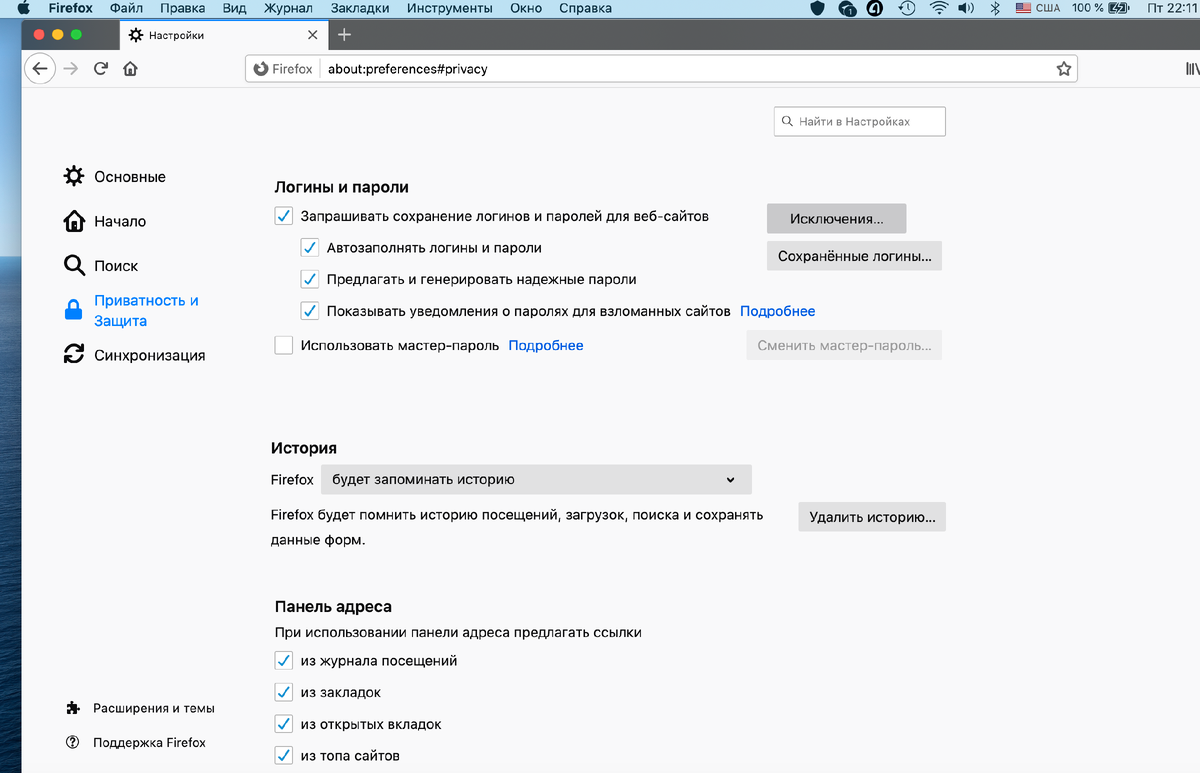Toggle из открытых вкладок checkbox

pos(284,724)
